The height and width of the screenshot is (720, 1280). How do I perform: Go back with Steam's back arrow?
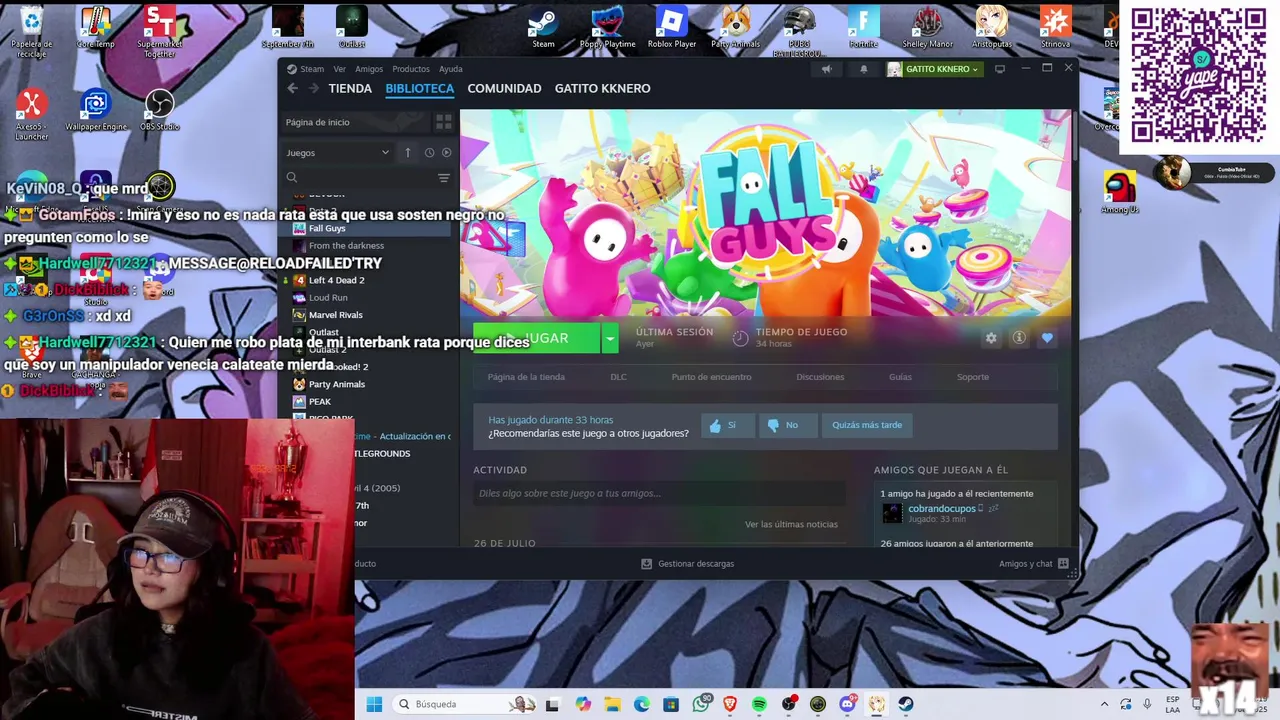[292, 88]
